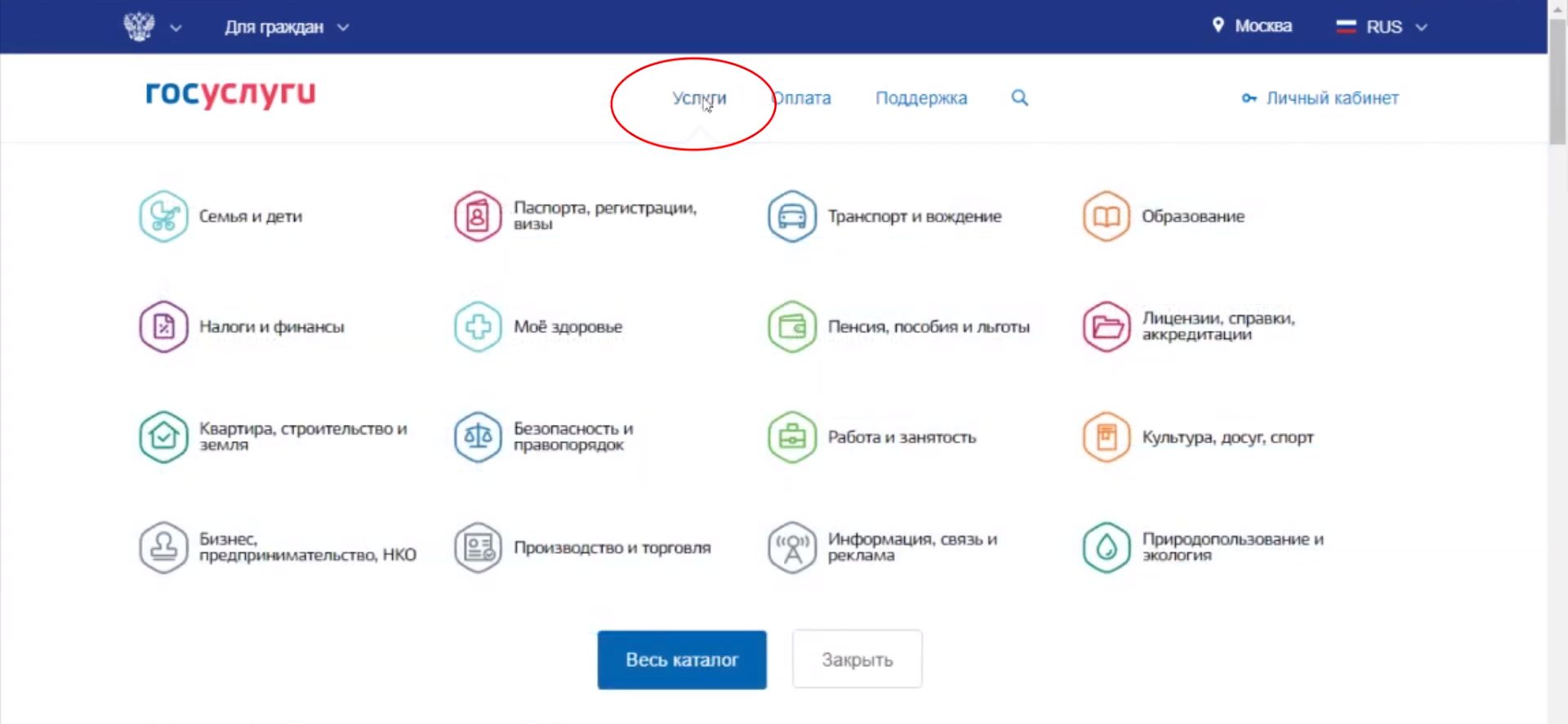Open the passport icon for Паспорта, регистрации, визы
This screenshot has height=724, width=1568.
(x=478, y=217)
